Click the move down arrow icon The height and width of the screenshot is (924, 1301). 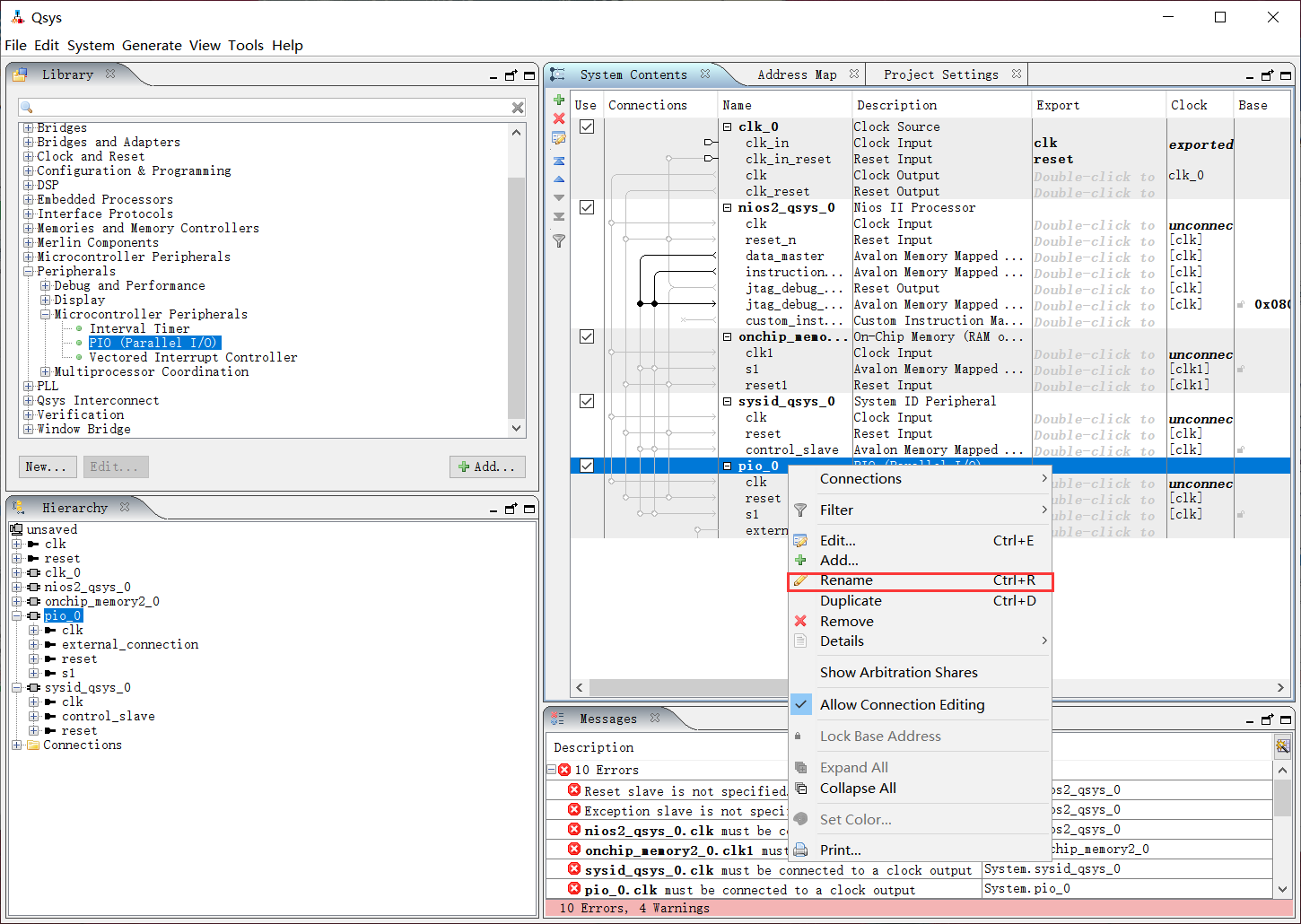(x=559, y=197)
